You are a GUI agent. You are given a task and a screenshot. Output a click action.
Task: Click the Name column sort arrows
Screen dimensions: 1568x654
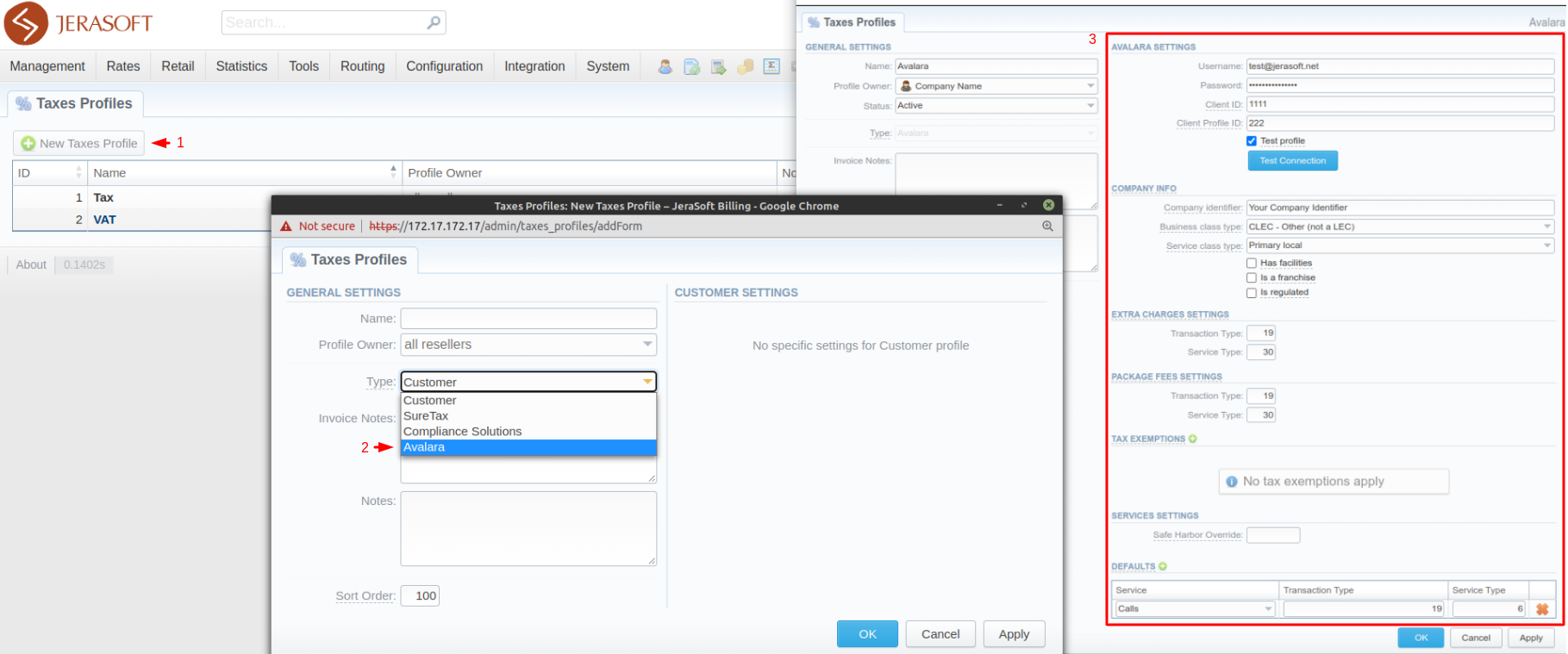point(393,172)
